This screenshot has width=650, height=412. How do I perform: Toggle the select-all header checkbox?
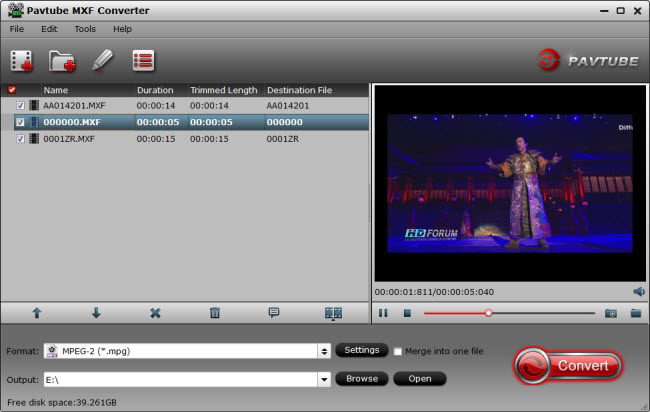(12, 90)
